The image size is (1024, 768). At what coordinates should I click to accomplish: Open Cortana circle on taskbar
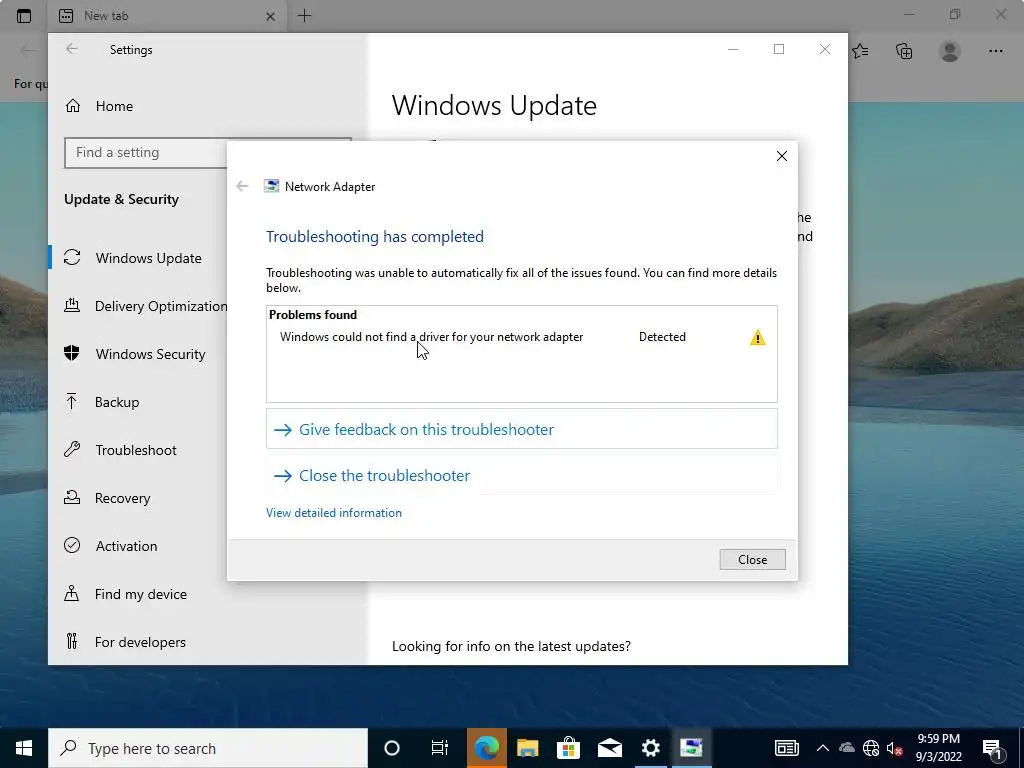[392, 748]
